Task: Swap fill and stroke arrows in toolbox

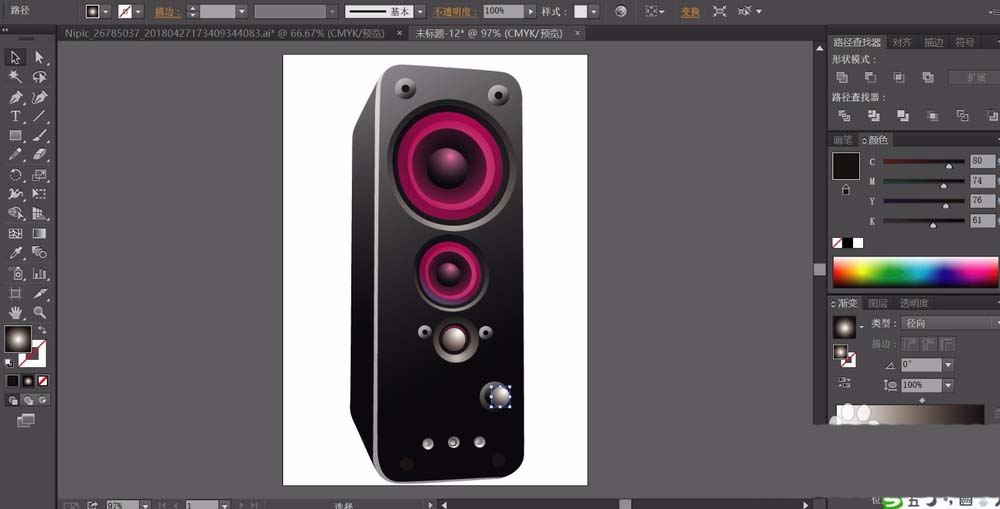Action: pyautogui.click(x=42, y=330)
